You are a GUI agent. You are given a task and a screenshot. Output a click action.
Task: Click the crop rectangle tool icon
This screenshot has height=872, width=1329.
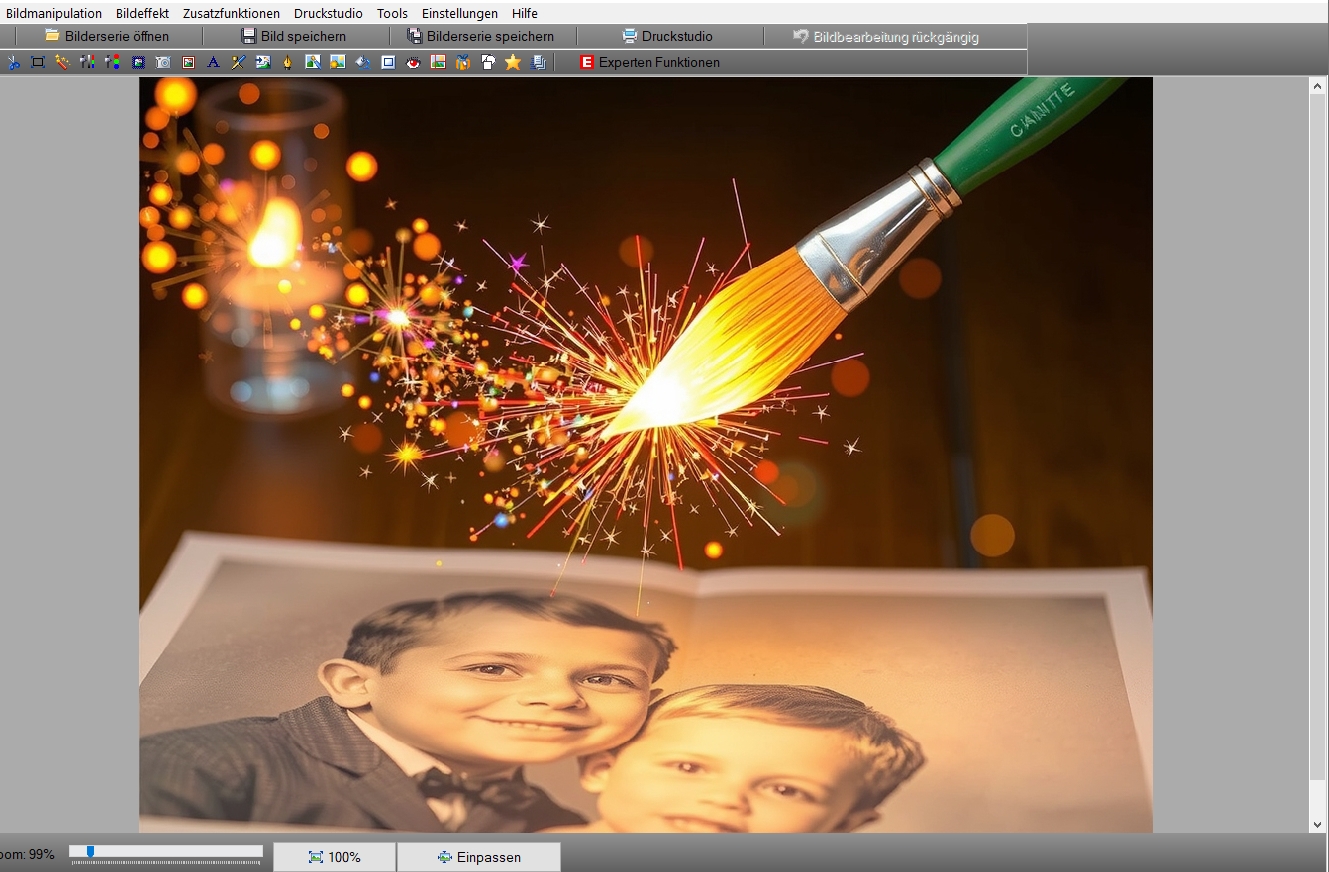coord(38,62)
